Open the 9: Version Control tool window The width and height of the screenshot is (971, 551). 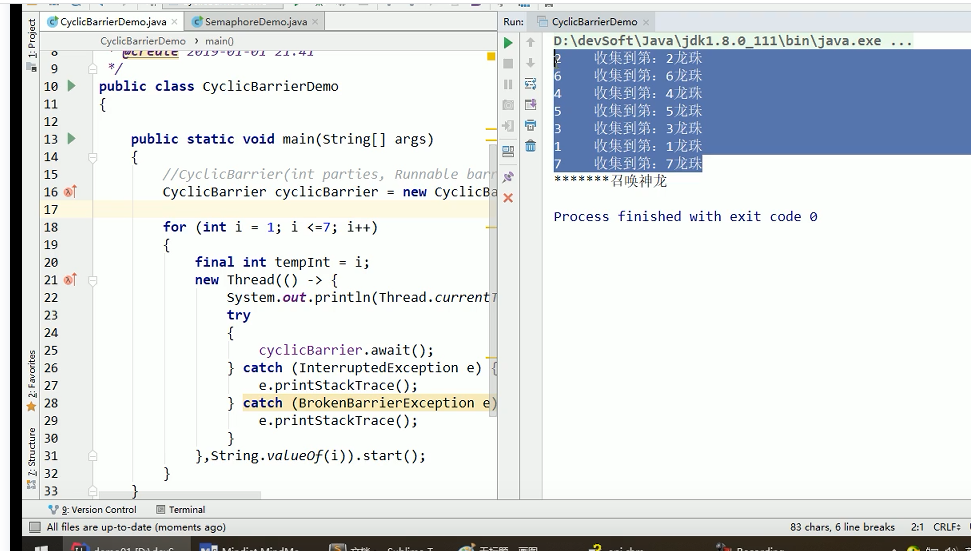pos(92,510)
